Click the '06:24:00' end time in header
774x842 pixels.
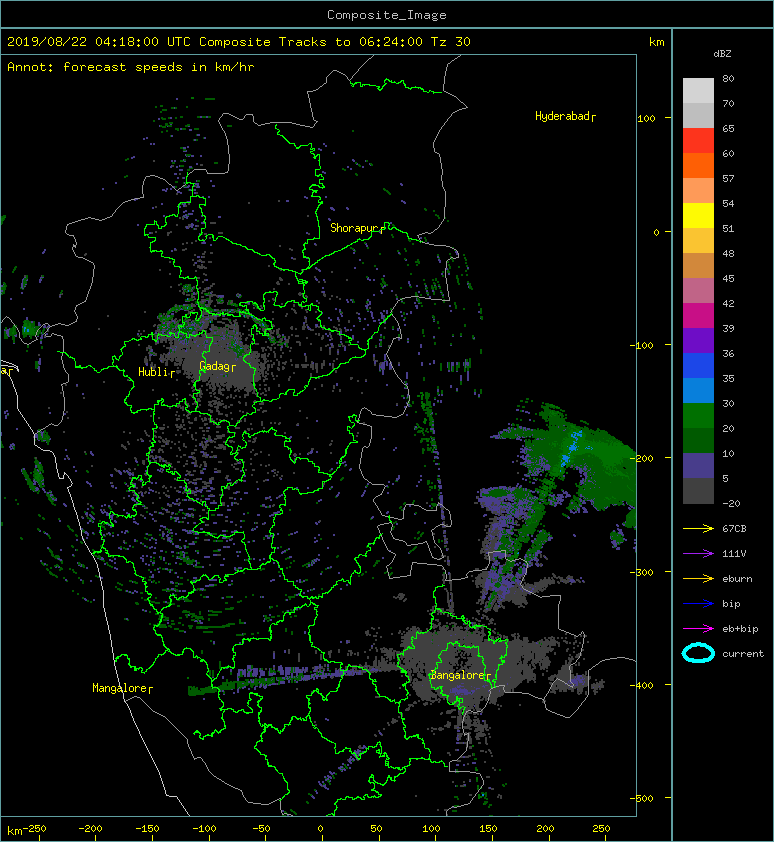click(x=390, y=42)
